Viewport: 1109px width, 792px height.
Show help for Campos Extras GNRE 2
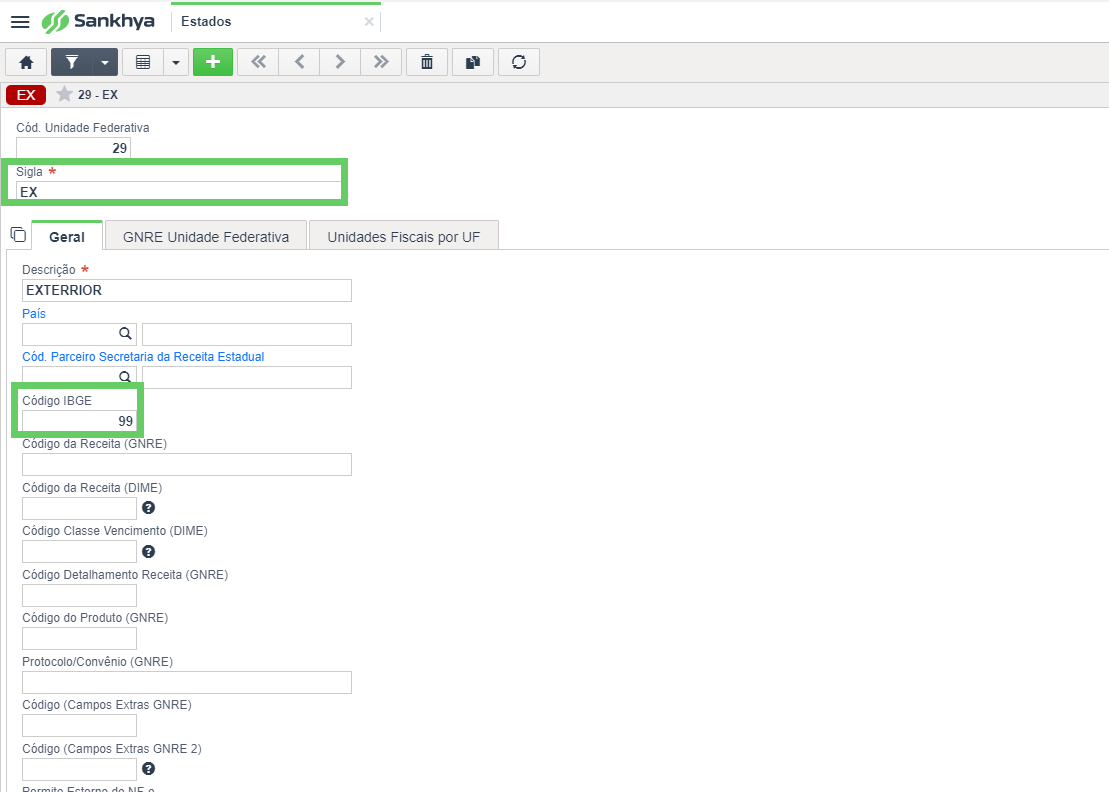[x=149, y=769]
